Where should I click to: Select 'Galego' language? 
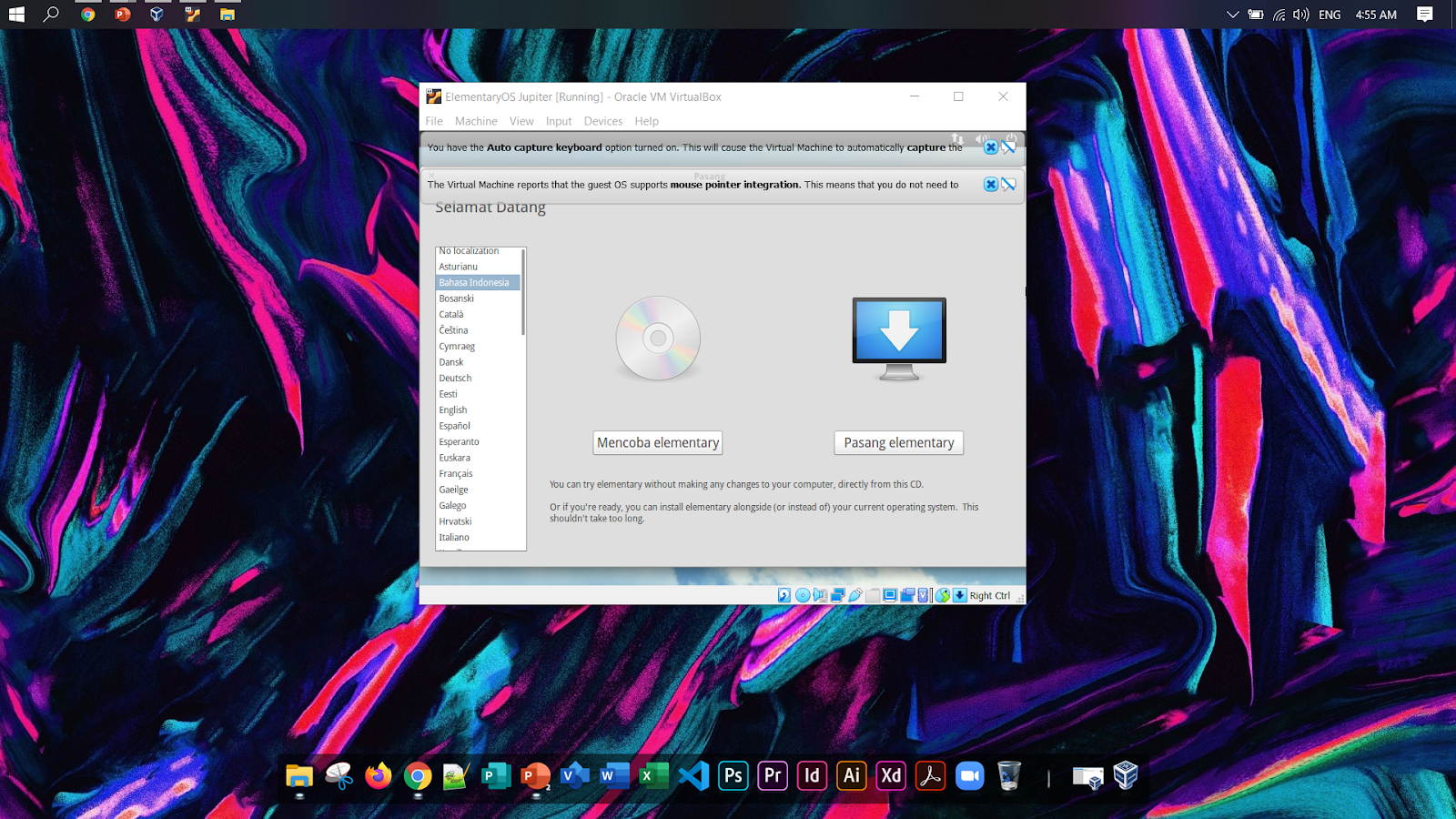click(478, 506)
